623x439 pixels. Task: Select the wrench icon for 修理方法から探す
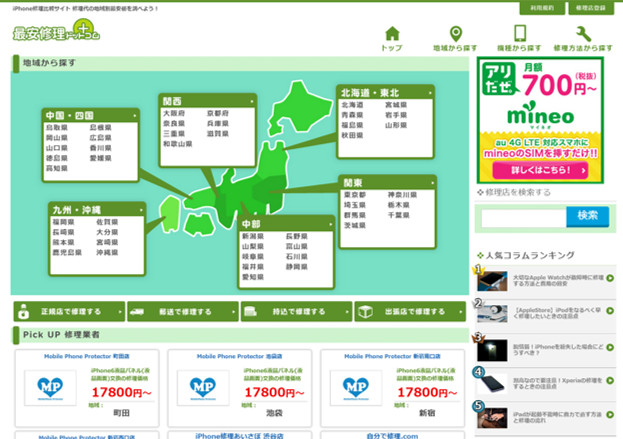coord(584,35)
